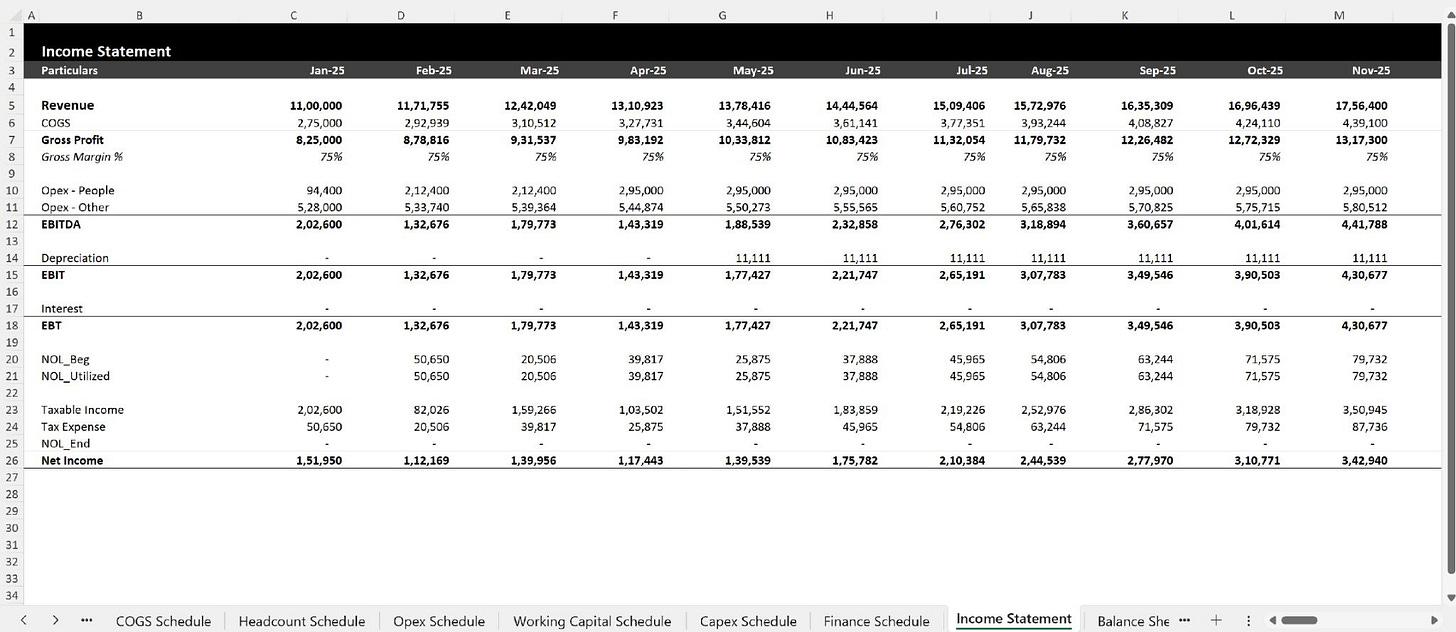Select the Opex Schedule tab

pyautogui.click(x=438, y=621)
